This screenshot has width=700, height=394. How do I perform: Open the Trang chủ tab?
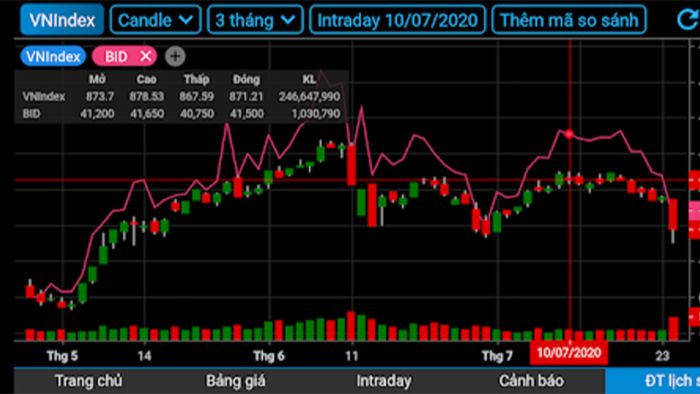tap(88, 381)
